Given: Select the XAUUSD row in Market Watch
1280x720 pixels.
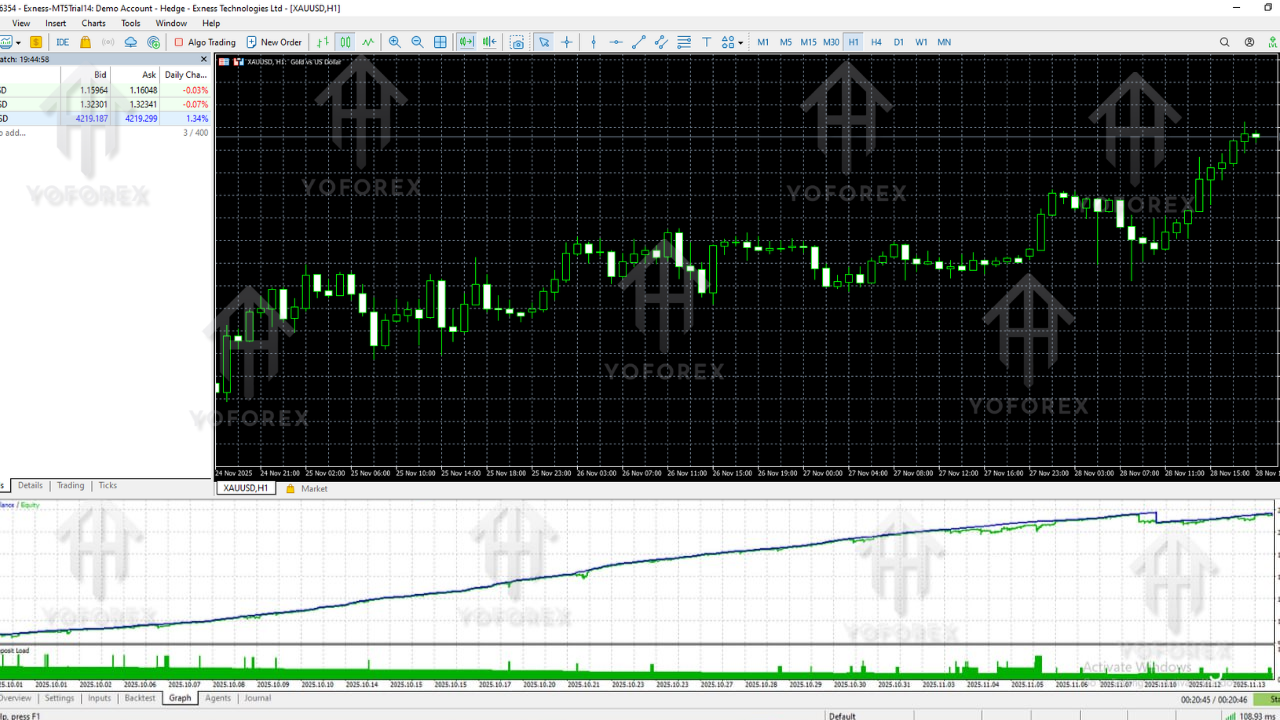Looking at the screenshot, I should click(60, 118).
